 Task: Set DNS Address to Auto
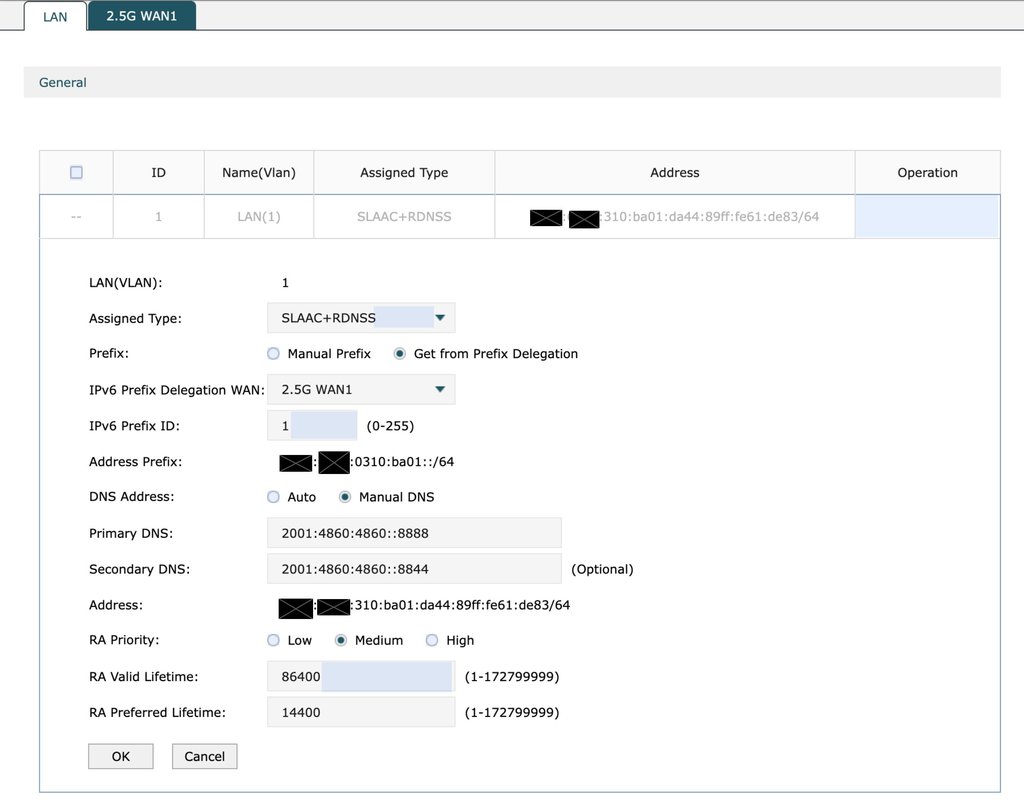coord(274,497)
